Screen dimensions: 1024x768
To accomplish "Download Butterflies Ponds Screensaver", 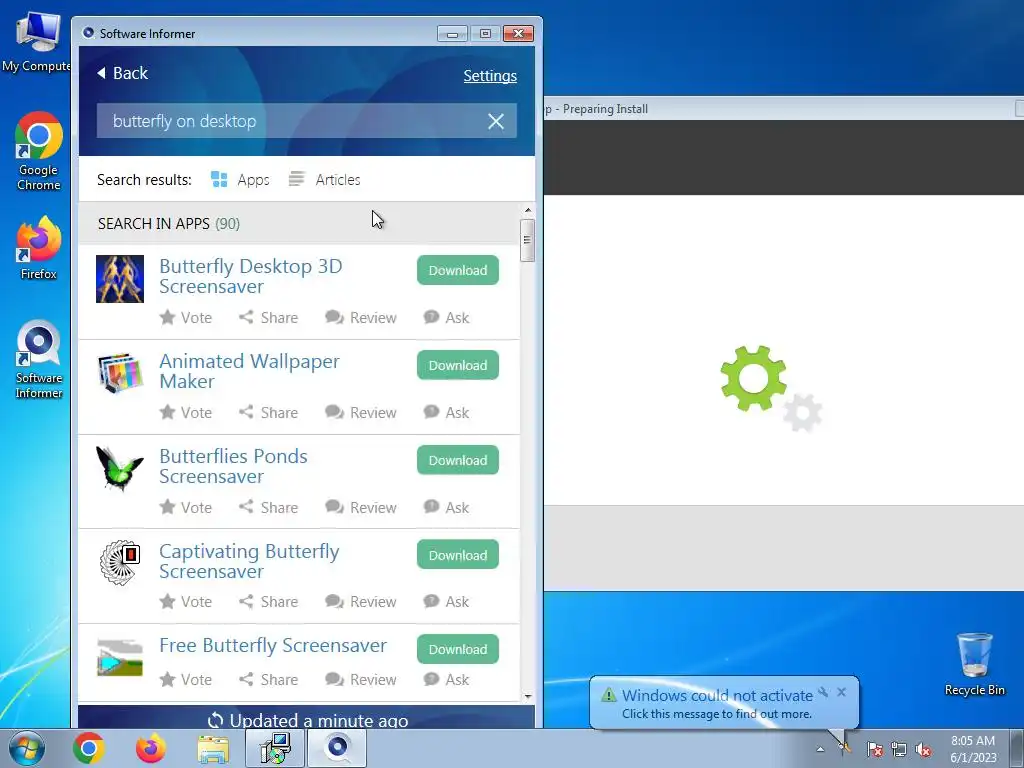I will (x=458, y=460).
